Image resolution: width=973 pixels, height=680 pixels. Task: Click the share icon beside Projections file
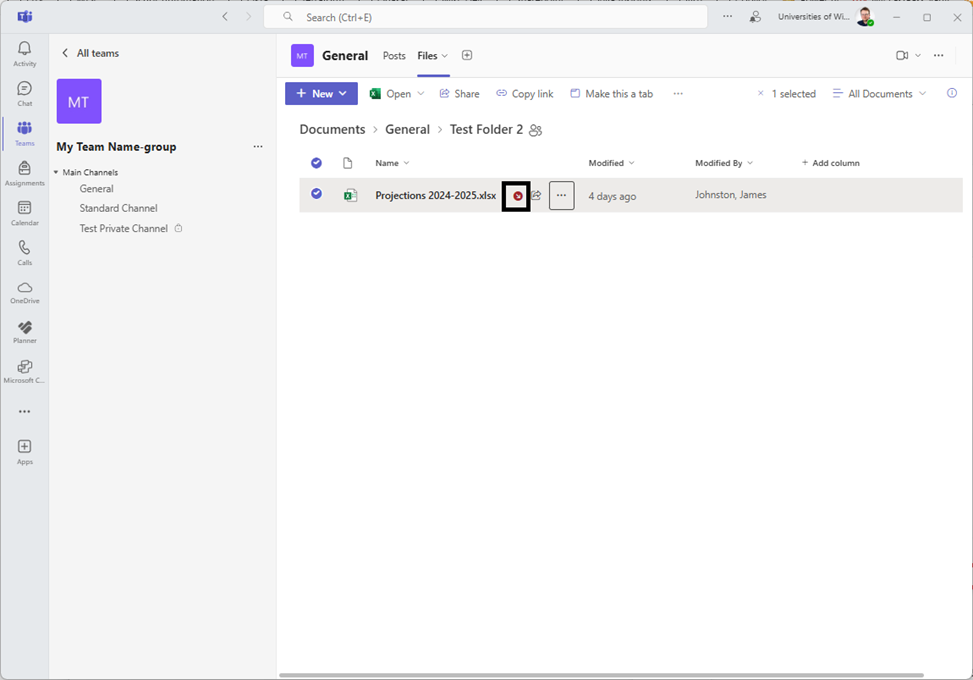click(x=536, y=196)
